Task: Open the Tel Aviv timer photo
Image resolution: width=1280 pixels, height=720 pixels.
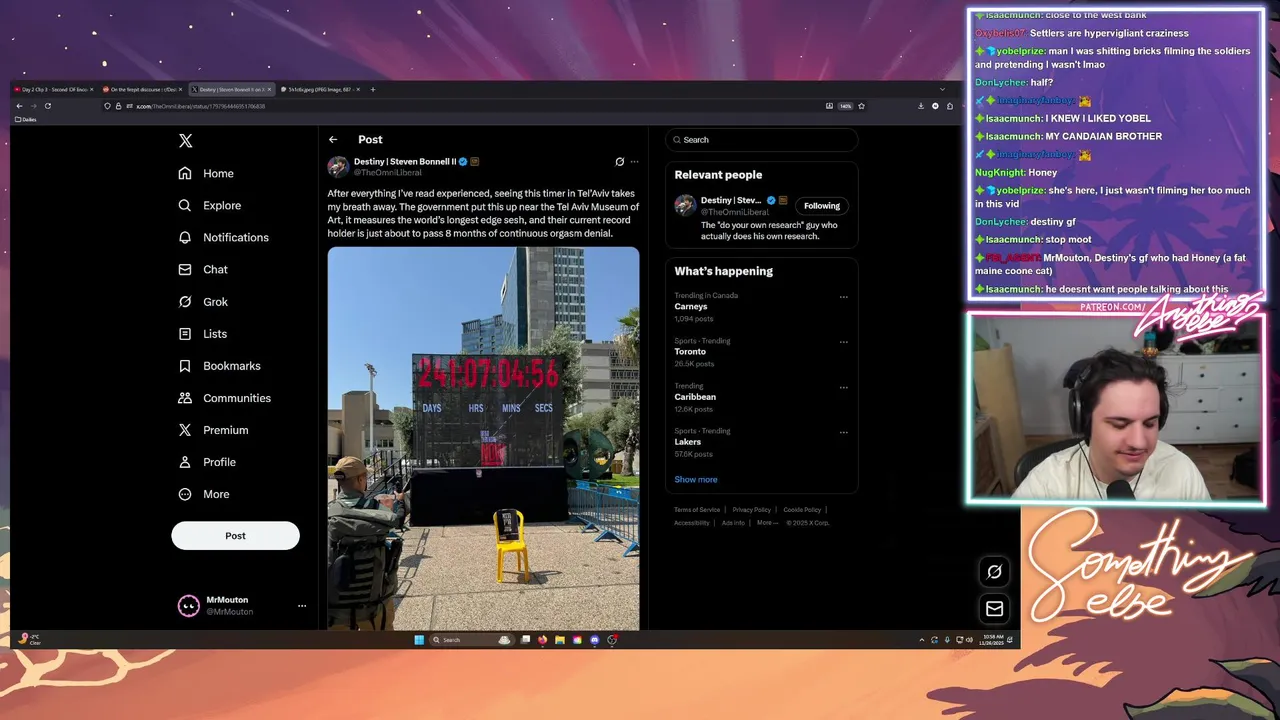Action: [x=483, y=438]
